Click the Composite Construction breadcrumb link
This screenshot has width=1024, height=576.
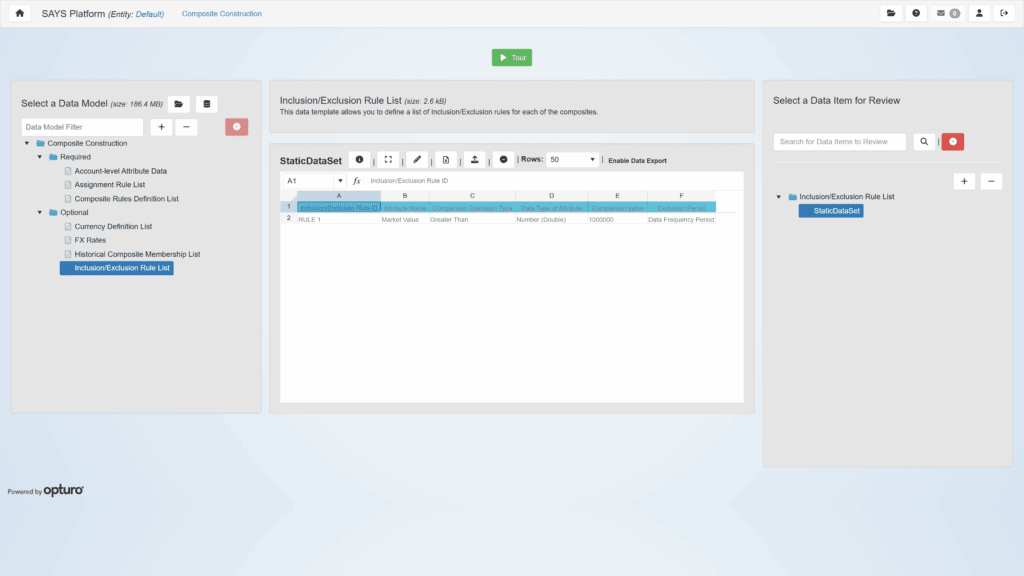tap(222, 14)
